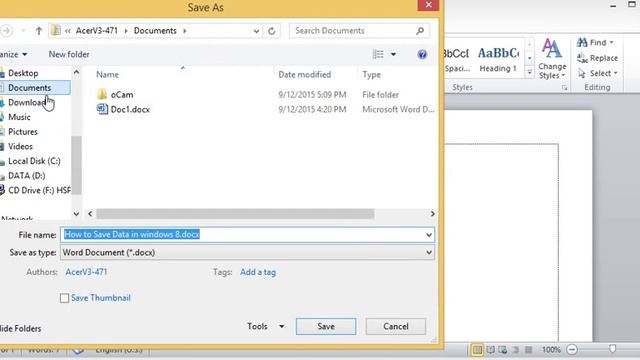Screen dimensions: 640x360
Task: Toggle Save Thumbnail checkbox
Action: point(64,298)
